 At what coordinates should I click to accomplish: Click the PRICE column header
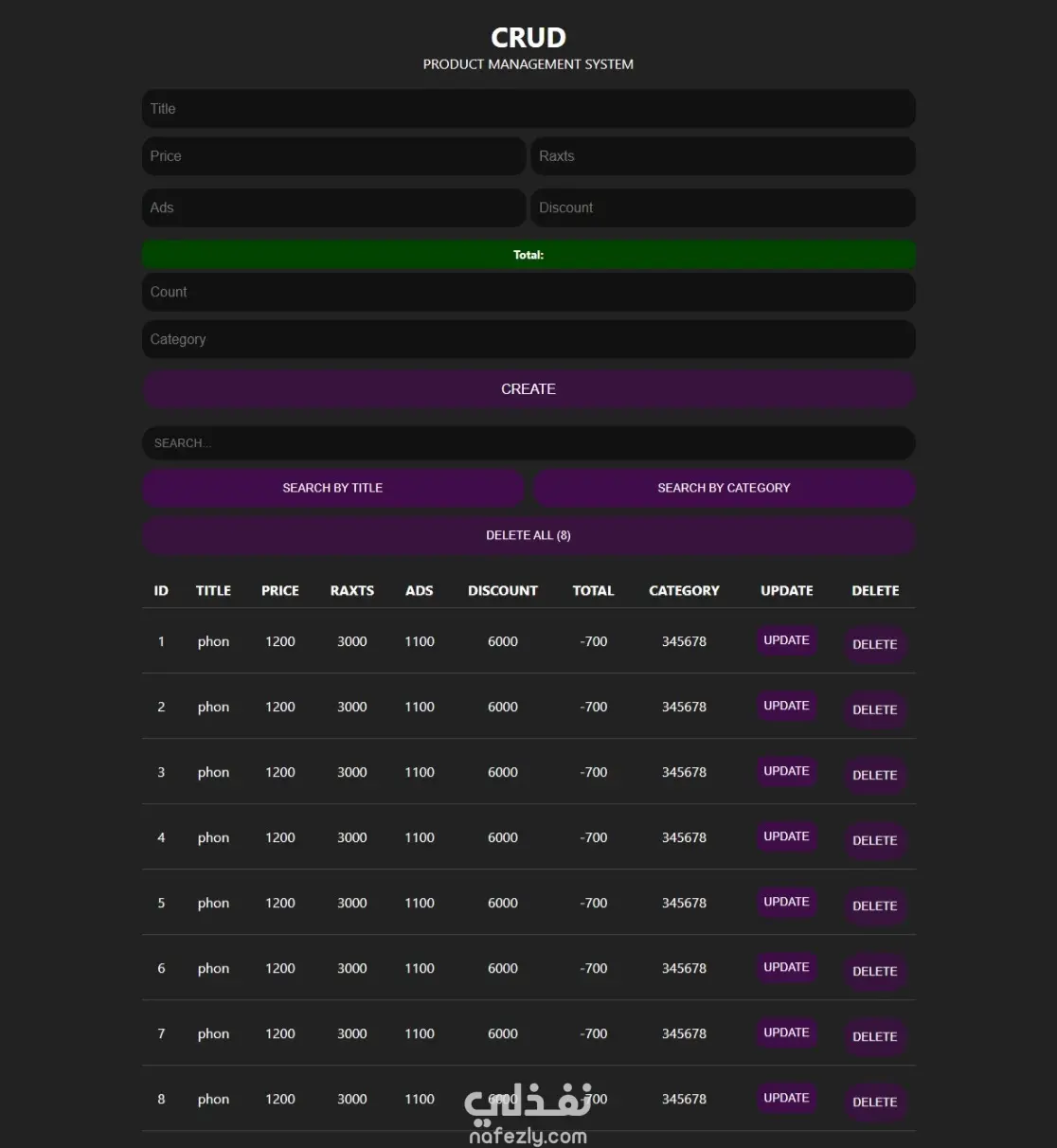(x=280, y=590)
